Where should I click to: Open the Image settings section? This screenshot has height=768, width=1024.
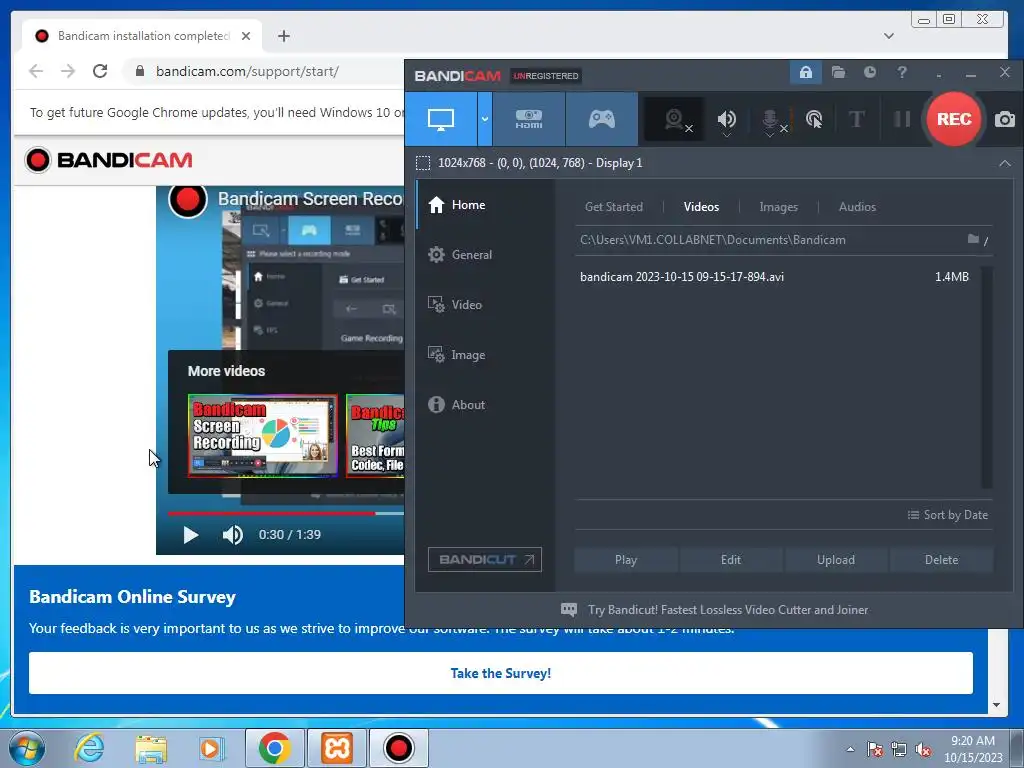point(456,355)
